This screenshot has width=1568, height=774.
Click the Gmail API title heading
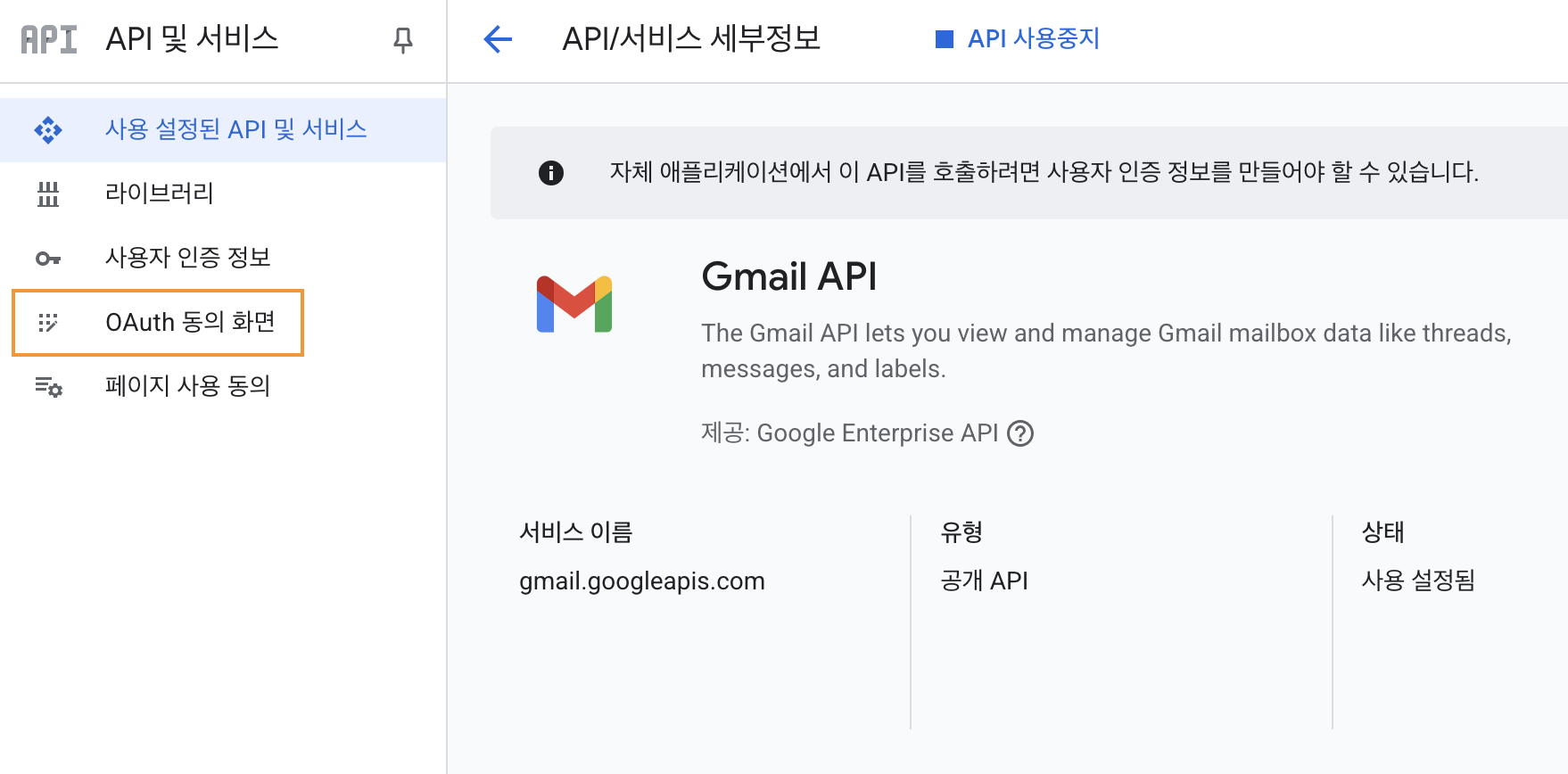click(x=788, y=276)
